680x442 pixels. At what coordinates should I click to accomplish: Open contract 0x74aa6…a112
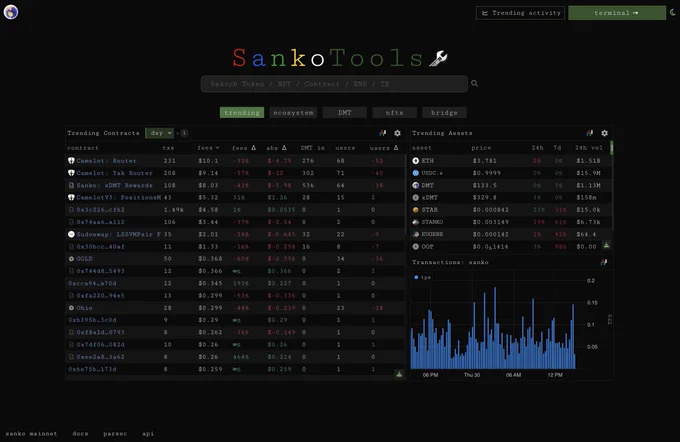point(100,222)
